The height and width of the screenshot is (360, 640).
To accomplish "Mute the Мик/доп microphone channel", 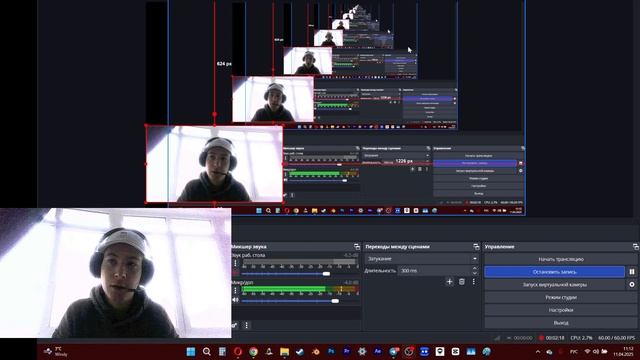I will tap(236, 300).
